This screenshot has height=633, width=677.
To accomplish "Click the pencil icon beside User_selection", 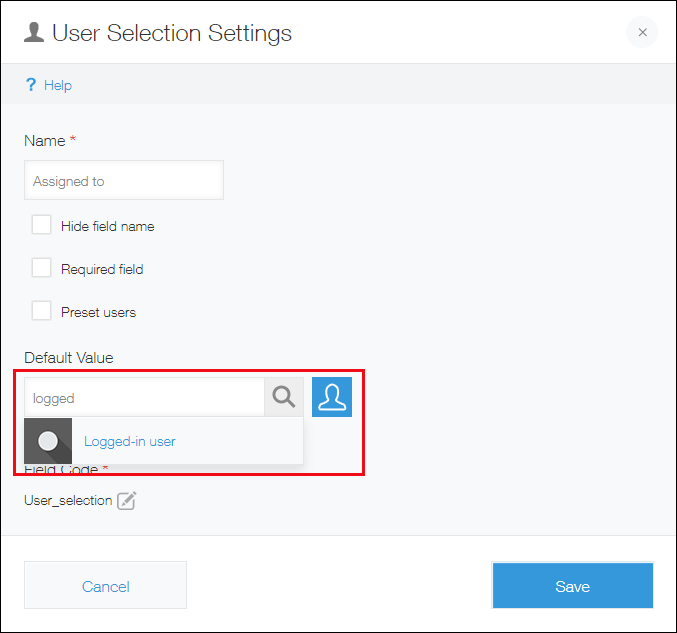I will pyautogui.click(x=126, y=501).
